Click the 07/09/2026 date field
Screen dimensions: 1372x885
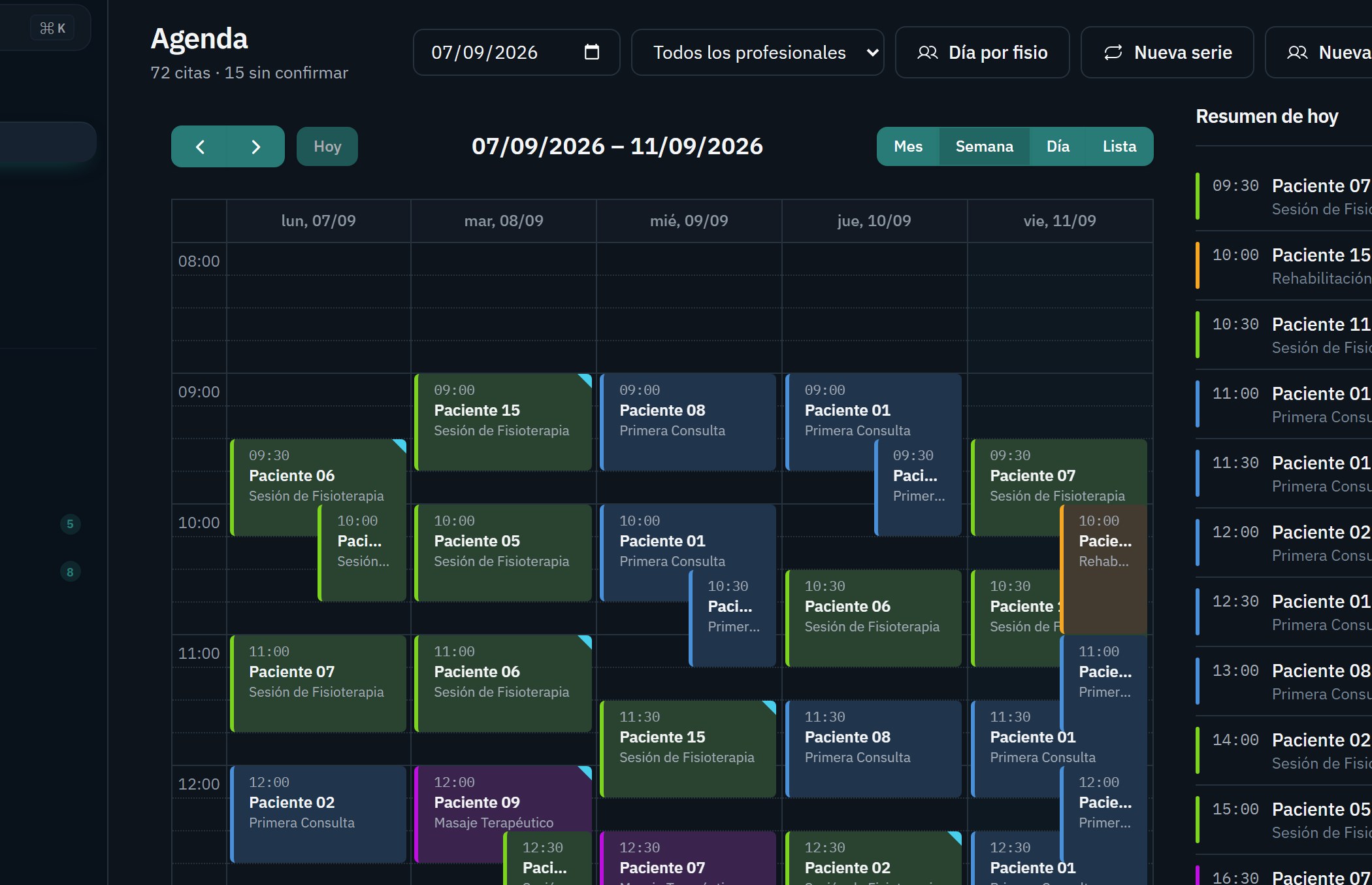(516, 52)
